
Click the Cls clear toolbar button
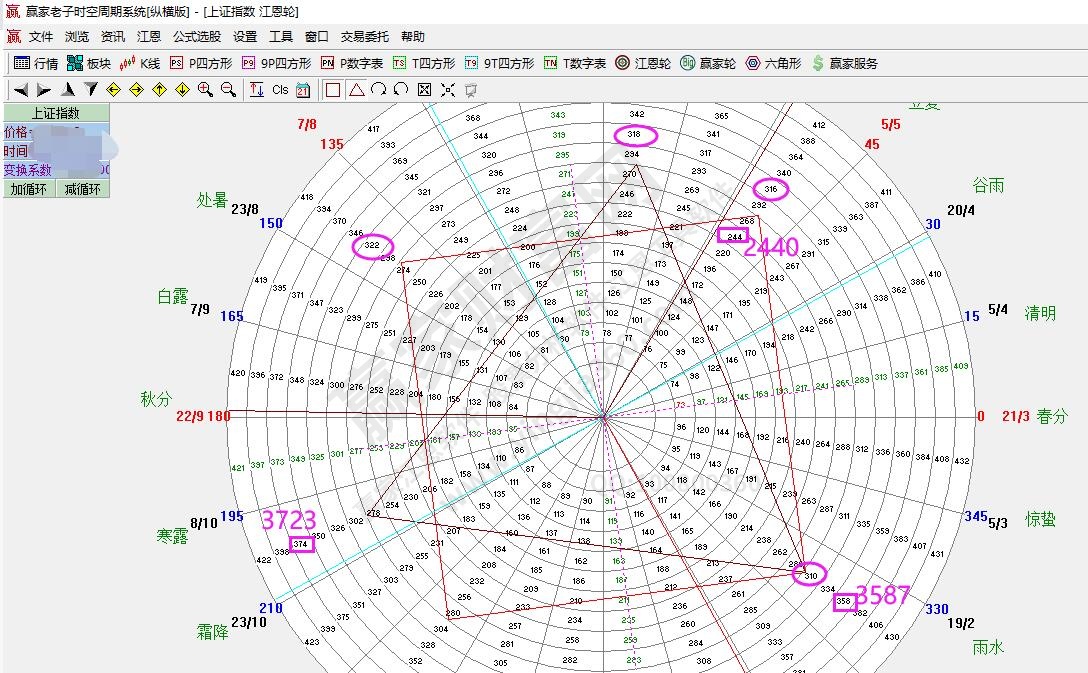pyautogui.click(x=280, y=90)
